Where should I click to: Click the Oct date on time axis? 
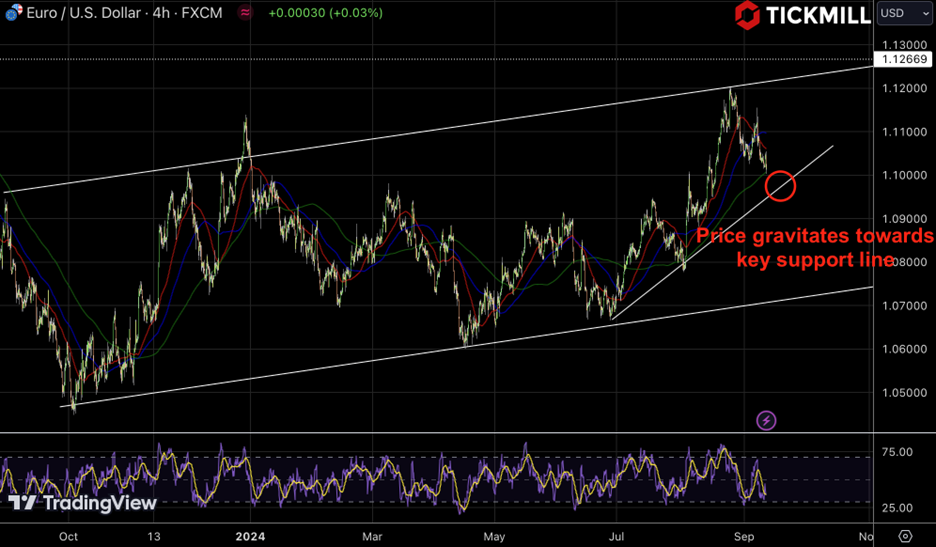(x=68, y=536)
